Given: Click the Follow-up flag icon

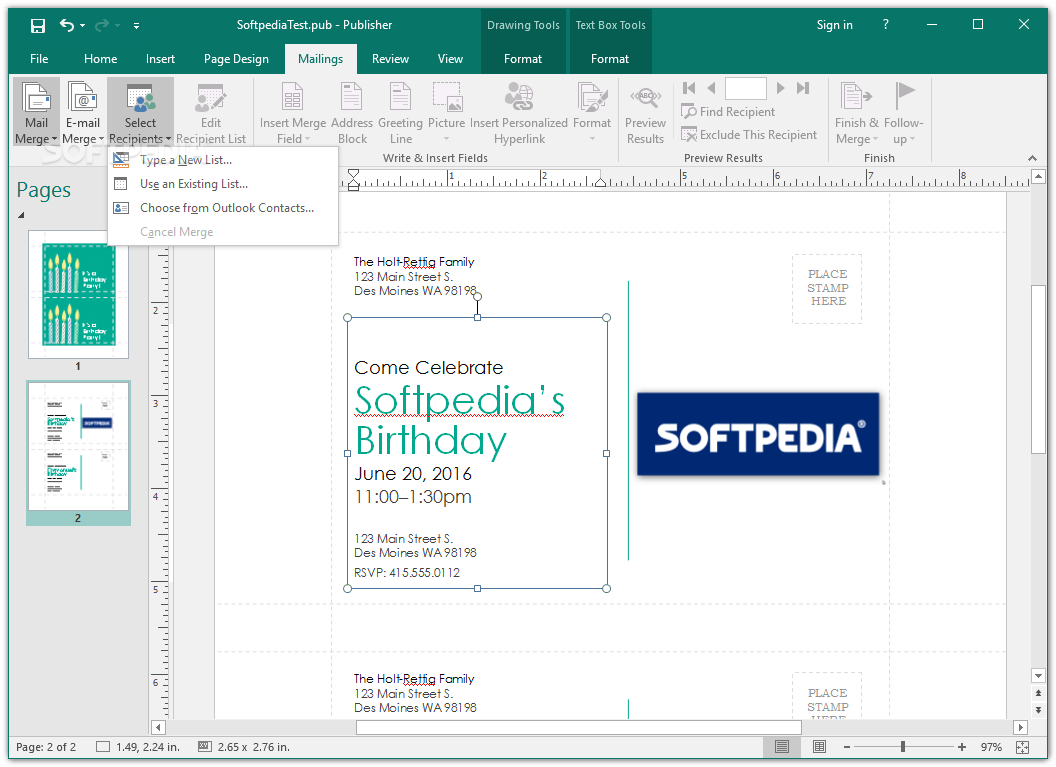Looking at the screenshot, I should click(x=904, y=96).
